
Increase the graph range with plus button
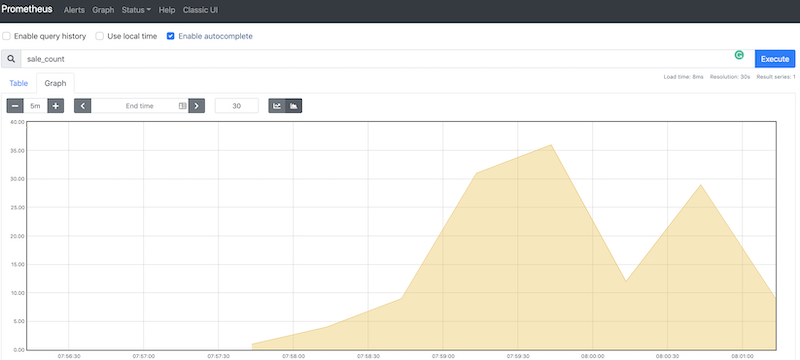[56, 106]
